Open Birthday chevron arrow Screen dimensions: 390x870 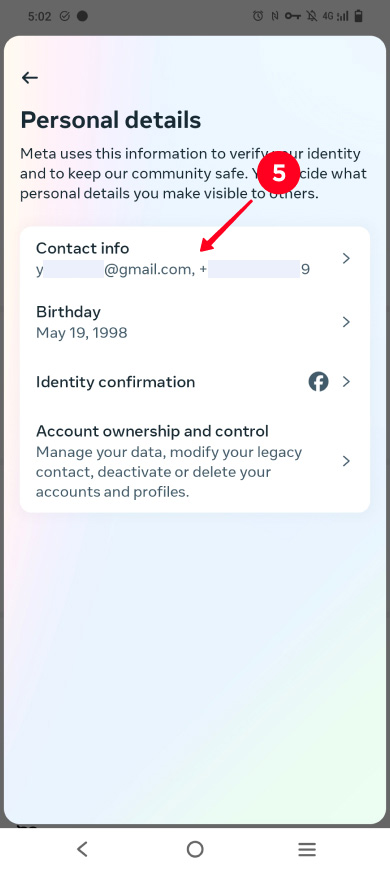pos(346,322)
